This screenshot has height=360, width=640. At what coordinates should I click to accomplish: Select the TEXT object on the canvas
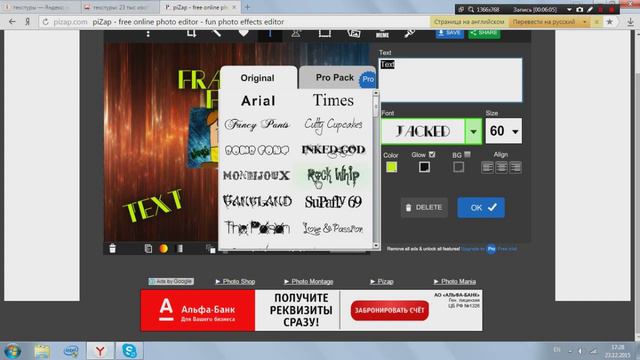153,205
